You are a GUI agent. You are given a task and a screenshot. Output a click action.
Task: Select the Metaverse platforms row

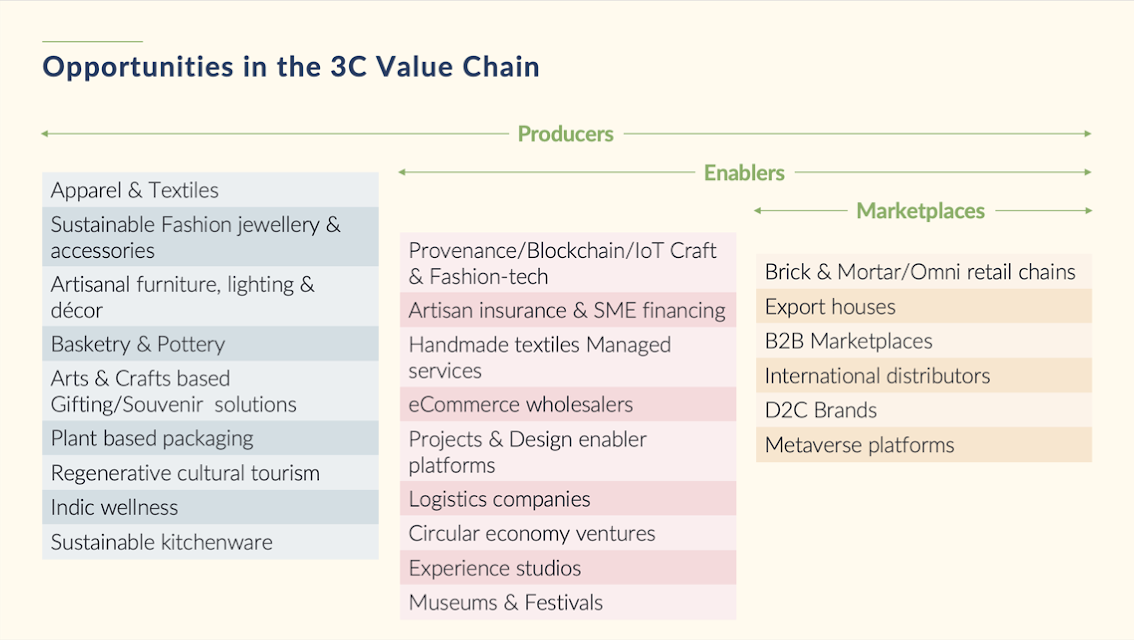point(924,445)
